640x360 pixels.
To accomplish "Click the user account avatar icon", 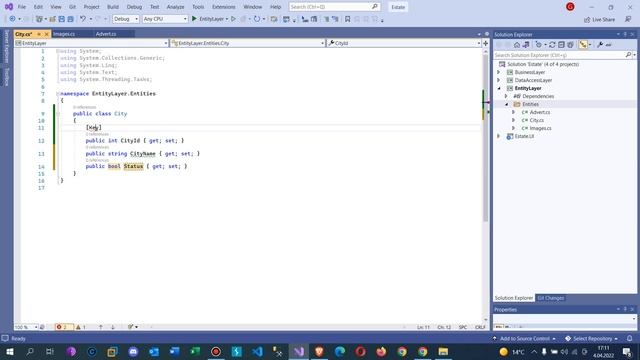I will (570, 7).
